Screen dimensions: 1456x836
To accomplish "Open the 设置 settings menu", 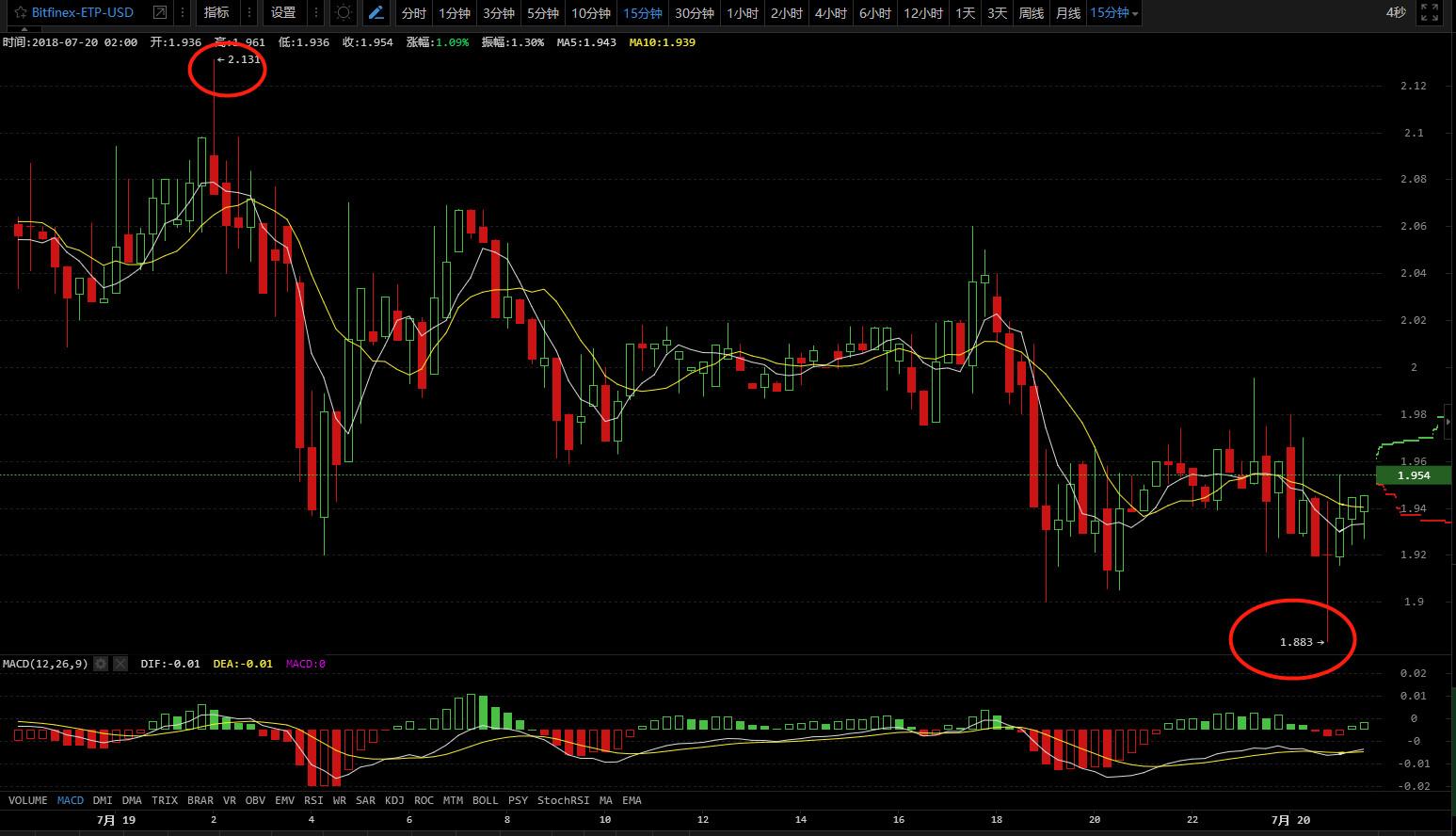I will (x=283, y=13).
